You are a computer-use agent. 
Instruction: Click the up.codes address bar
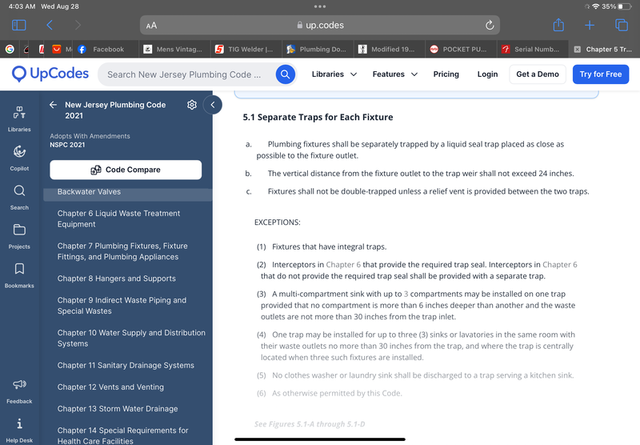tap(320, 25)
